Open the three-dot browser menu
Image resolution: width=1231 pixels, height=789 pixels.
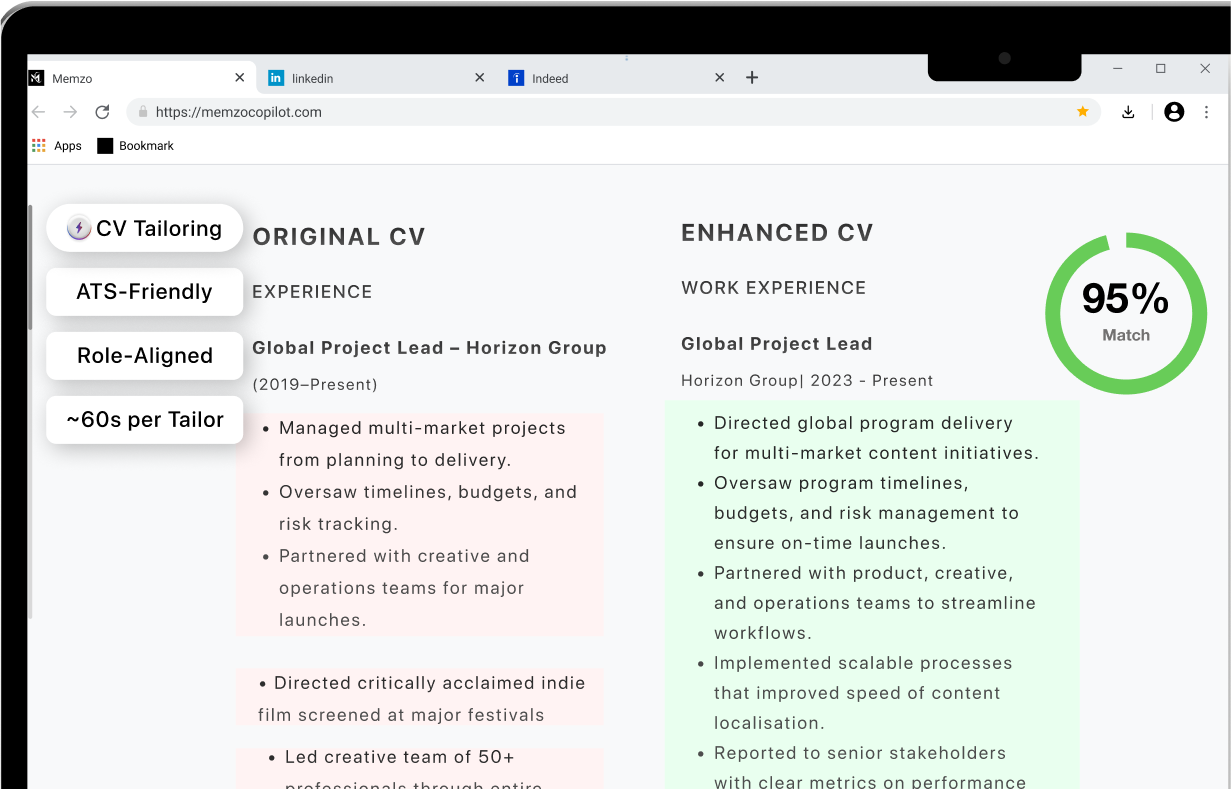(1206, 112)
